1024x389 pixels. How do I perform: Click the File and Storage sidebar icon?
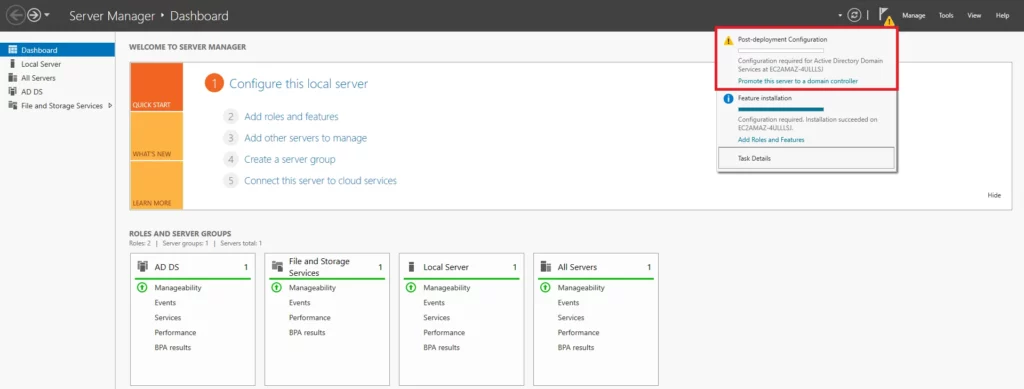(12, 105)
